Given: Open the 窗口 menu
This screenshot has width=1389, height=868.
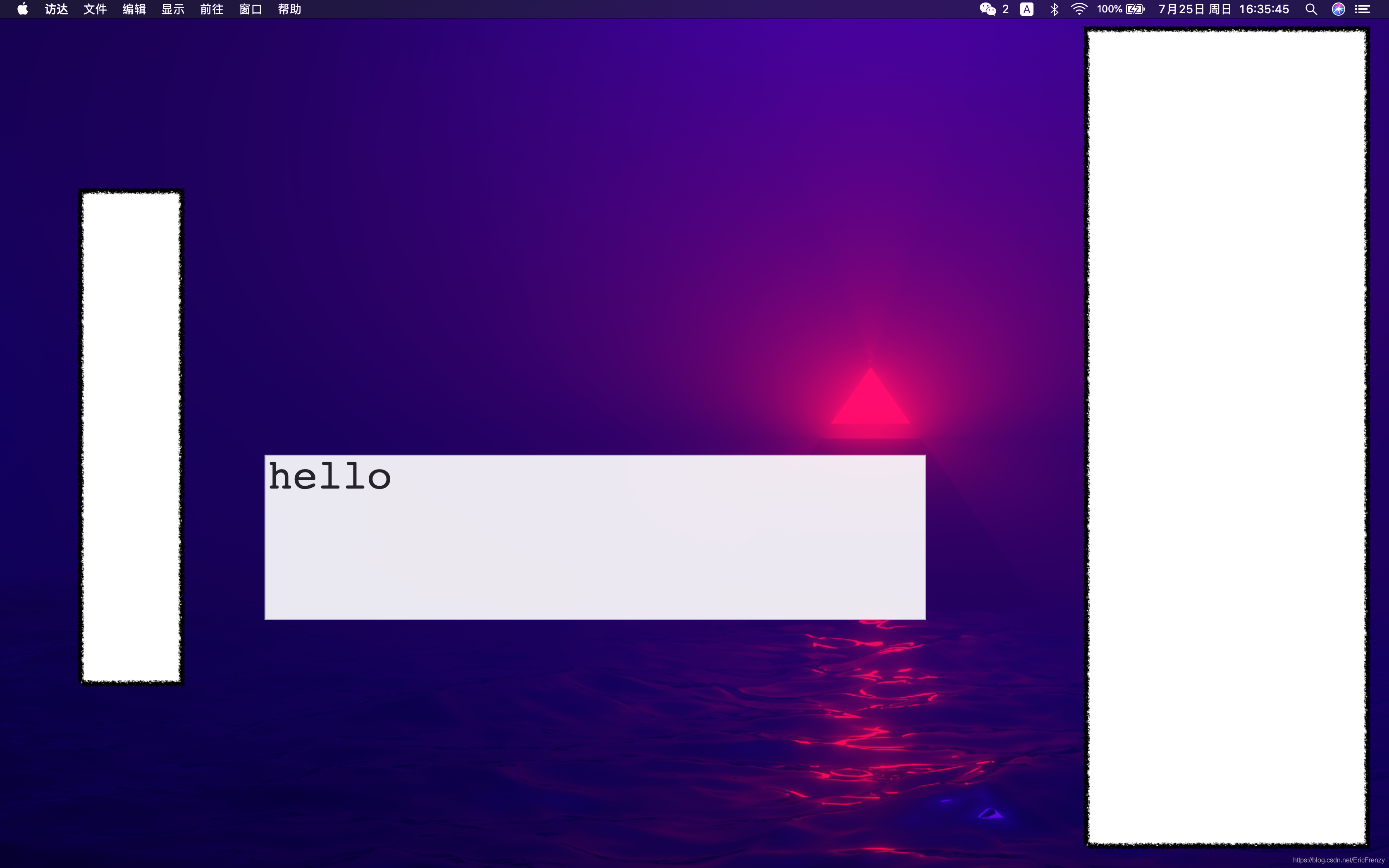Looking at the screenshot, I should pyautogui.click(x=251, y=9).
